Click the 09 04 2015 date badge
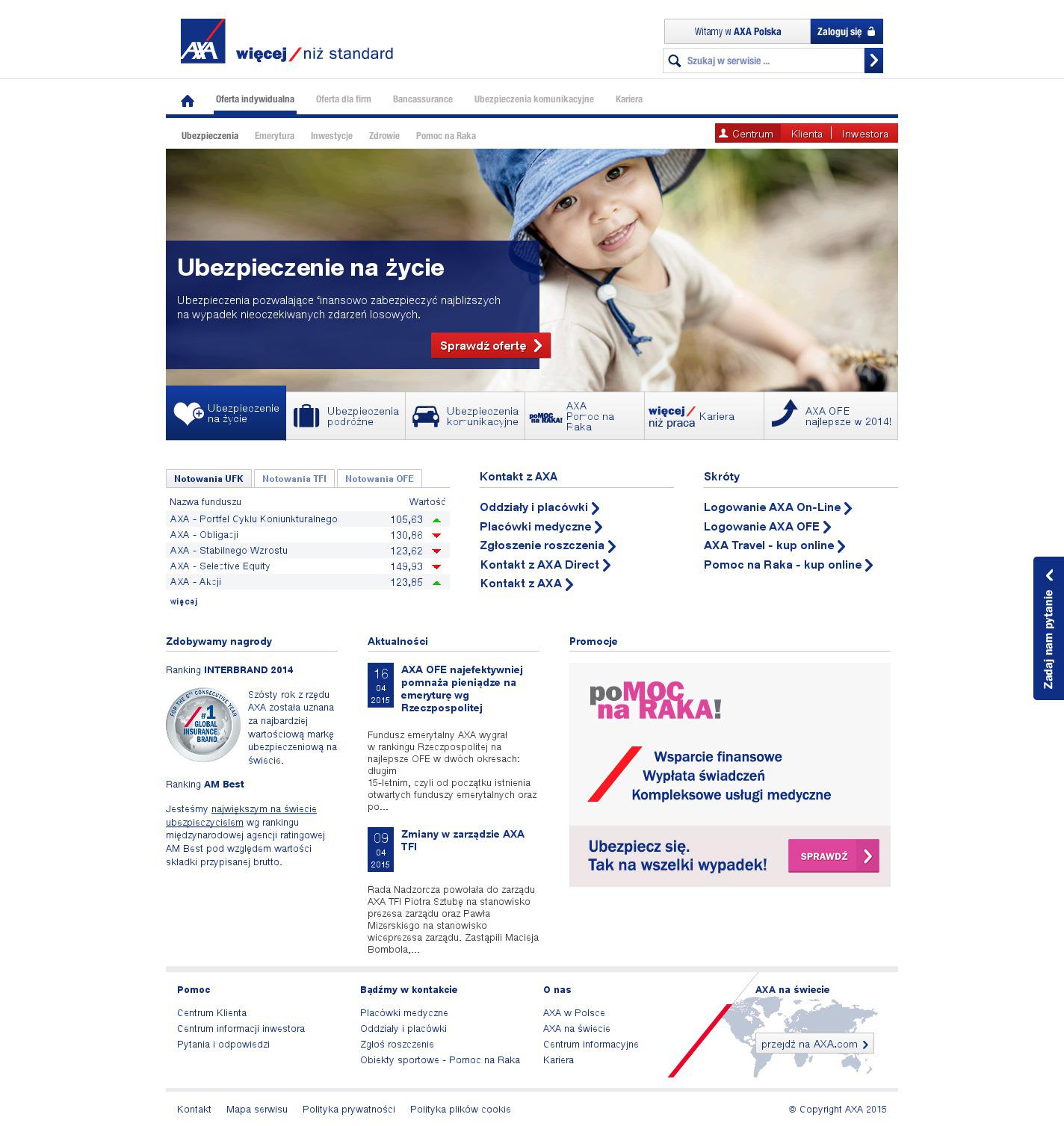 pyautogui.click(x=380, y=849)
